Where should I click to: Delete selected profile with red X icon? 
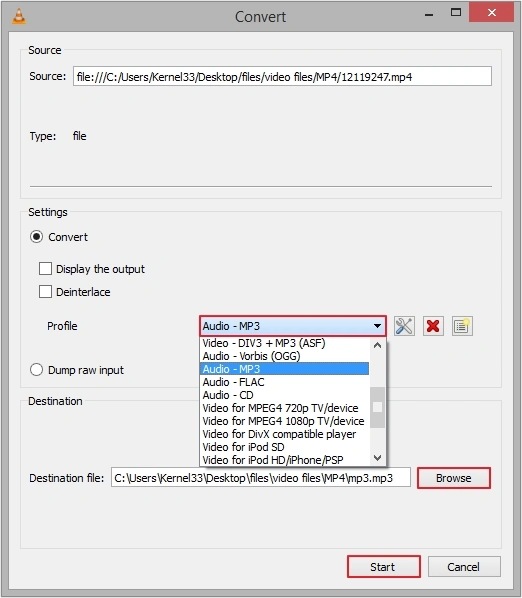433,326
